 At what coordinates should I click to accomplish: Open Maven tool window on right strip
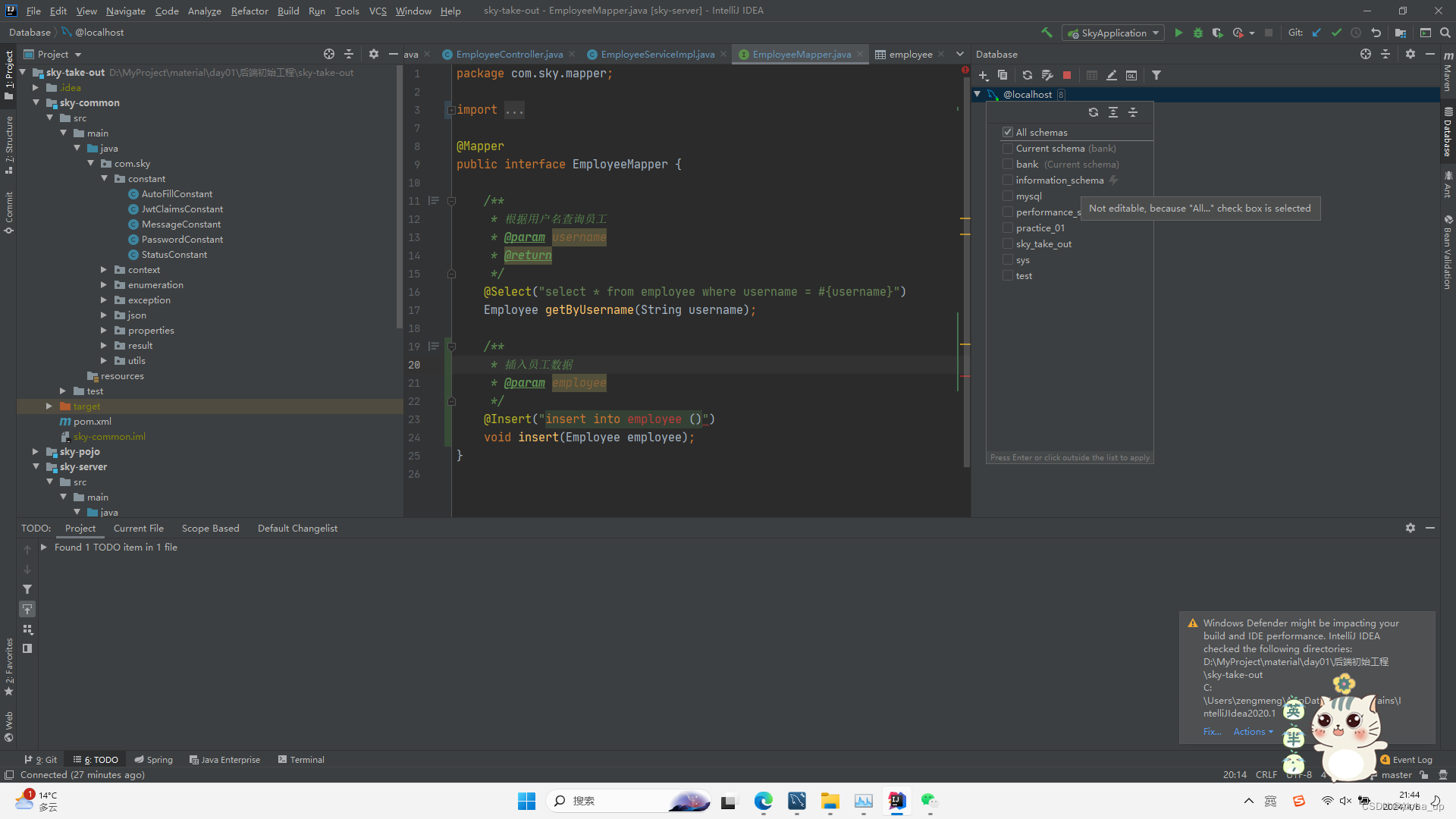1448,72
